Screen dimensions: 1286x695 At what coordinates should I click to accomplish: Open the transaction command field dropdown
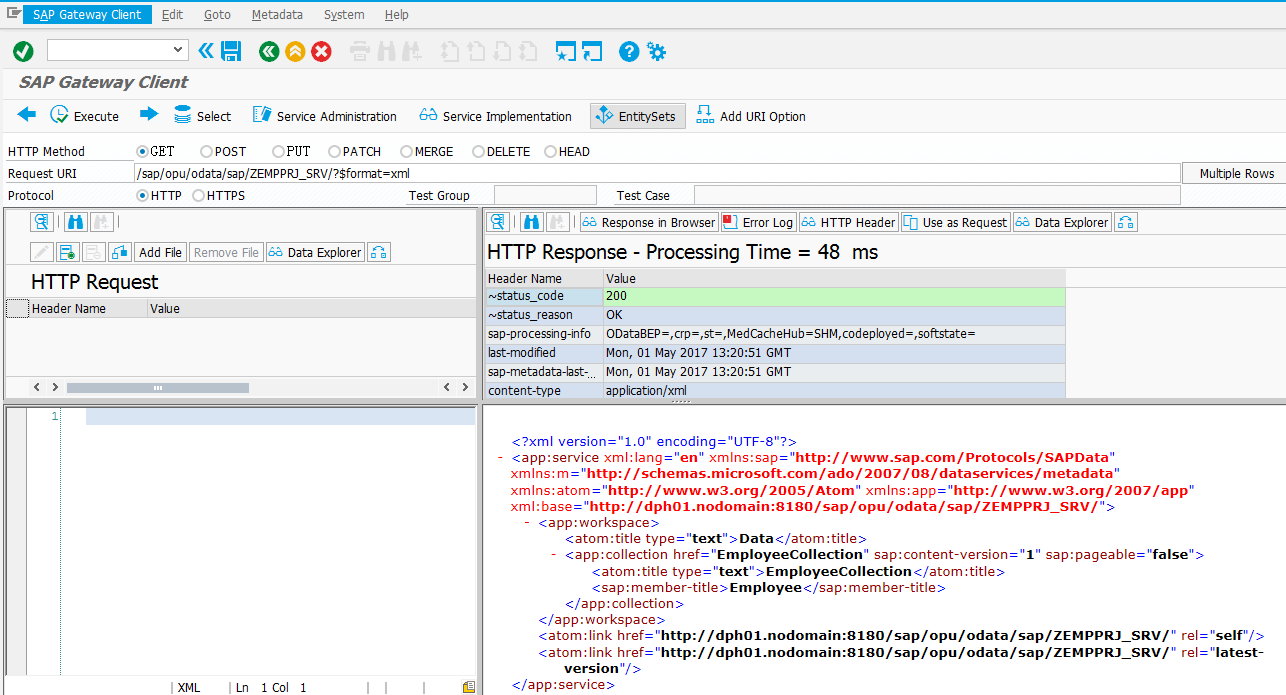tap(179, 49)
